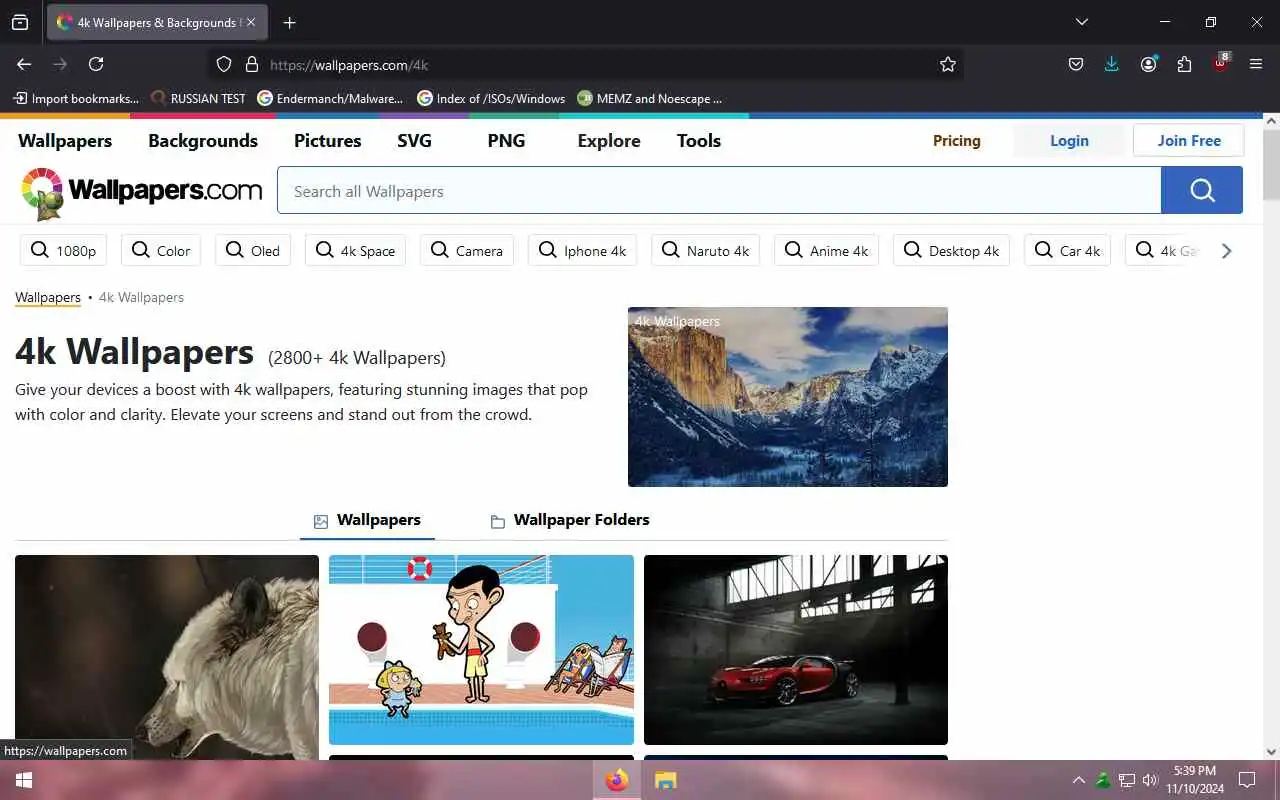Open the RUSSIAN TEST bookmark
The image size is (1280, 800).
click(x=198, y=98)
